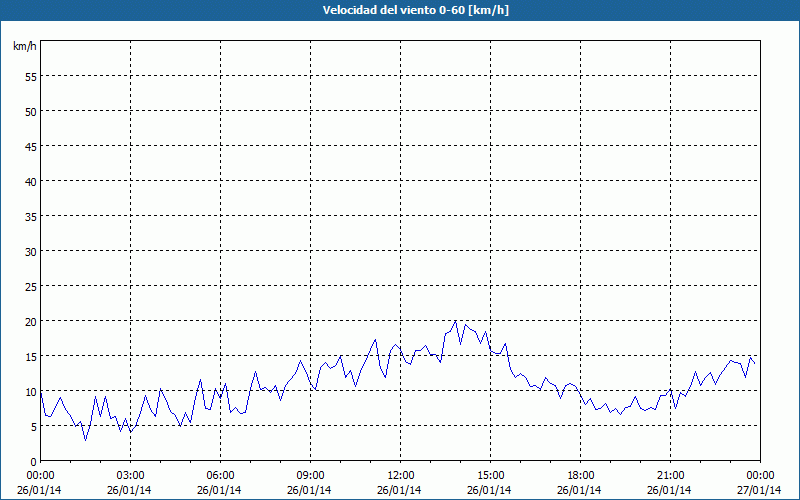Click the x-axis time label 03:00
Viewport: 800px width, 500px height.
point(131,476)
